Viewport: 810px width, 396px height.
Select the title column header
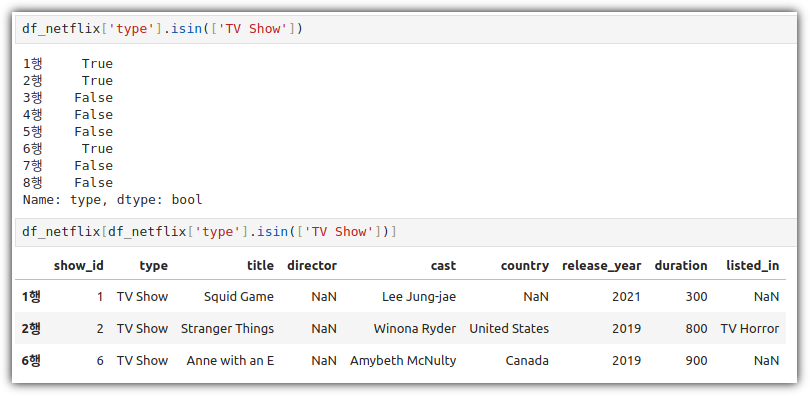(x=261, y=266)
